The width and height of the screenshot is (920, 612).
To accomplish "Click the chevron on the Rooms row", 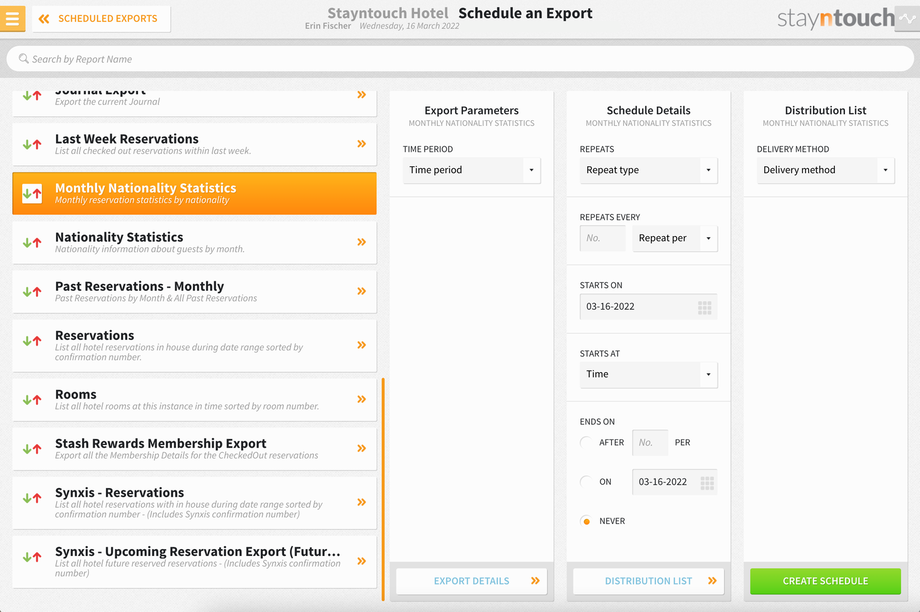I will coord(361,399).
